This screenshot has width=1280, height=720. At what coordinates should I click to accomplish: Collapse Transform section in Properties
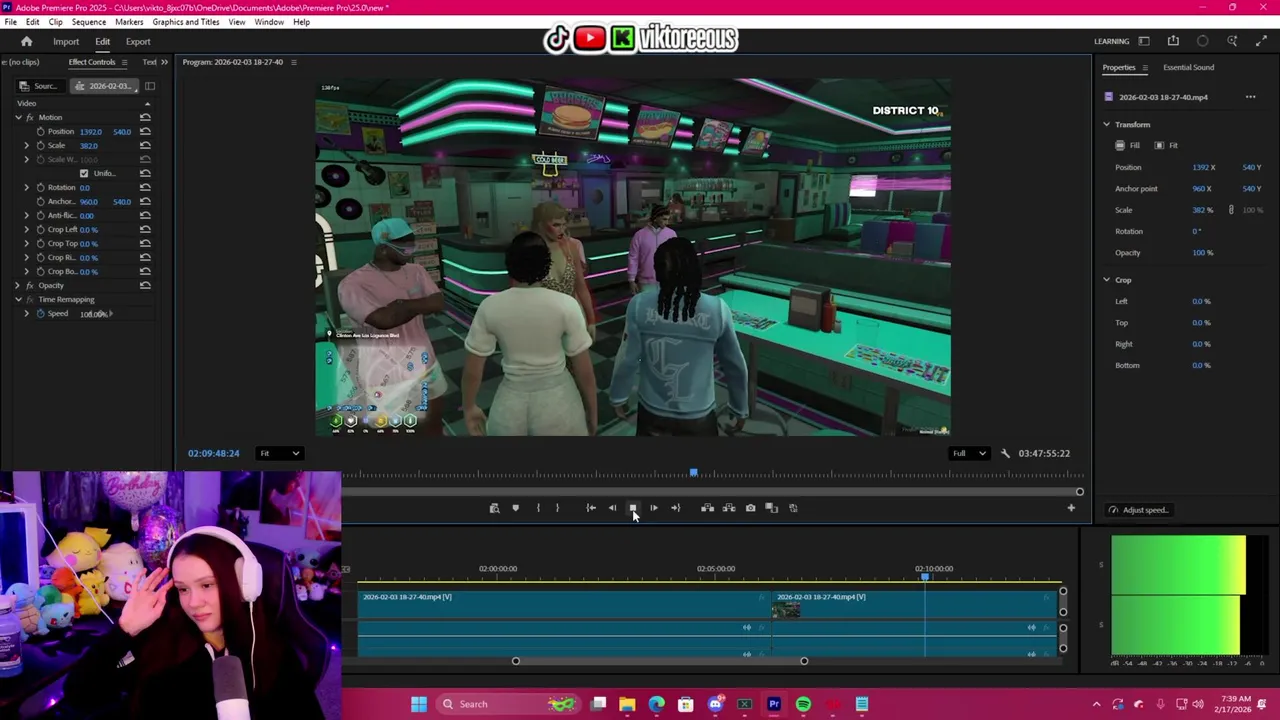tap(1107, 124)
